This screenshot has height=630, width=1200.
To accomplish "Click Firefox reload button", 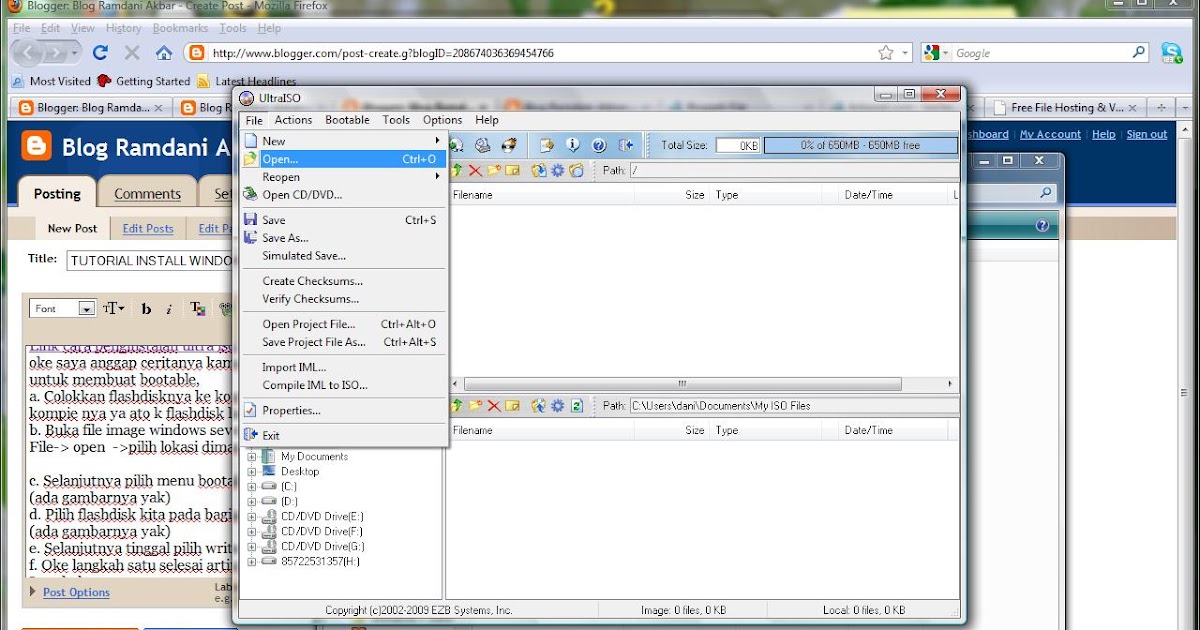I will 100,53.
